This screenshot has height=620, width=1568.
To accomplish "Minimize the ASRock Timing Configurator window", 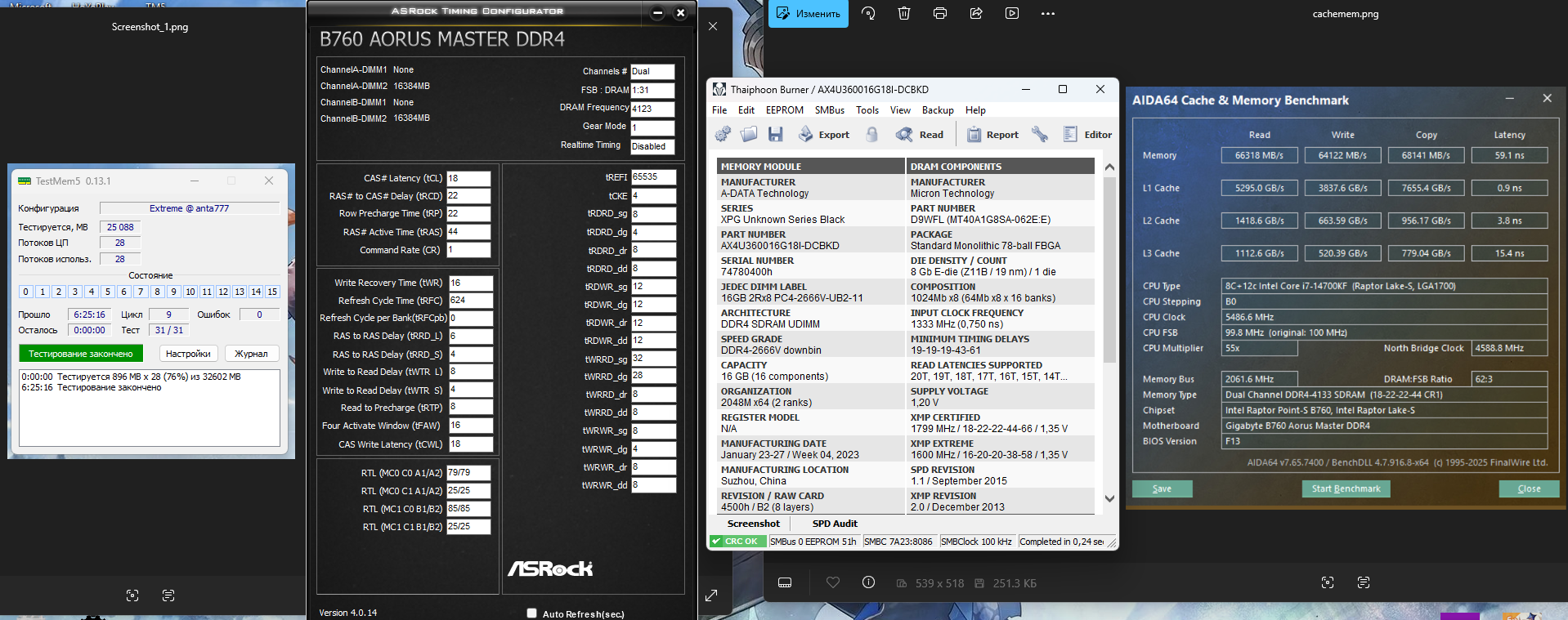I will pos(658,13).
